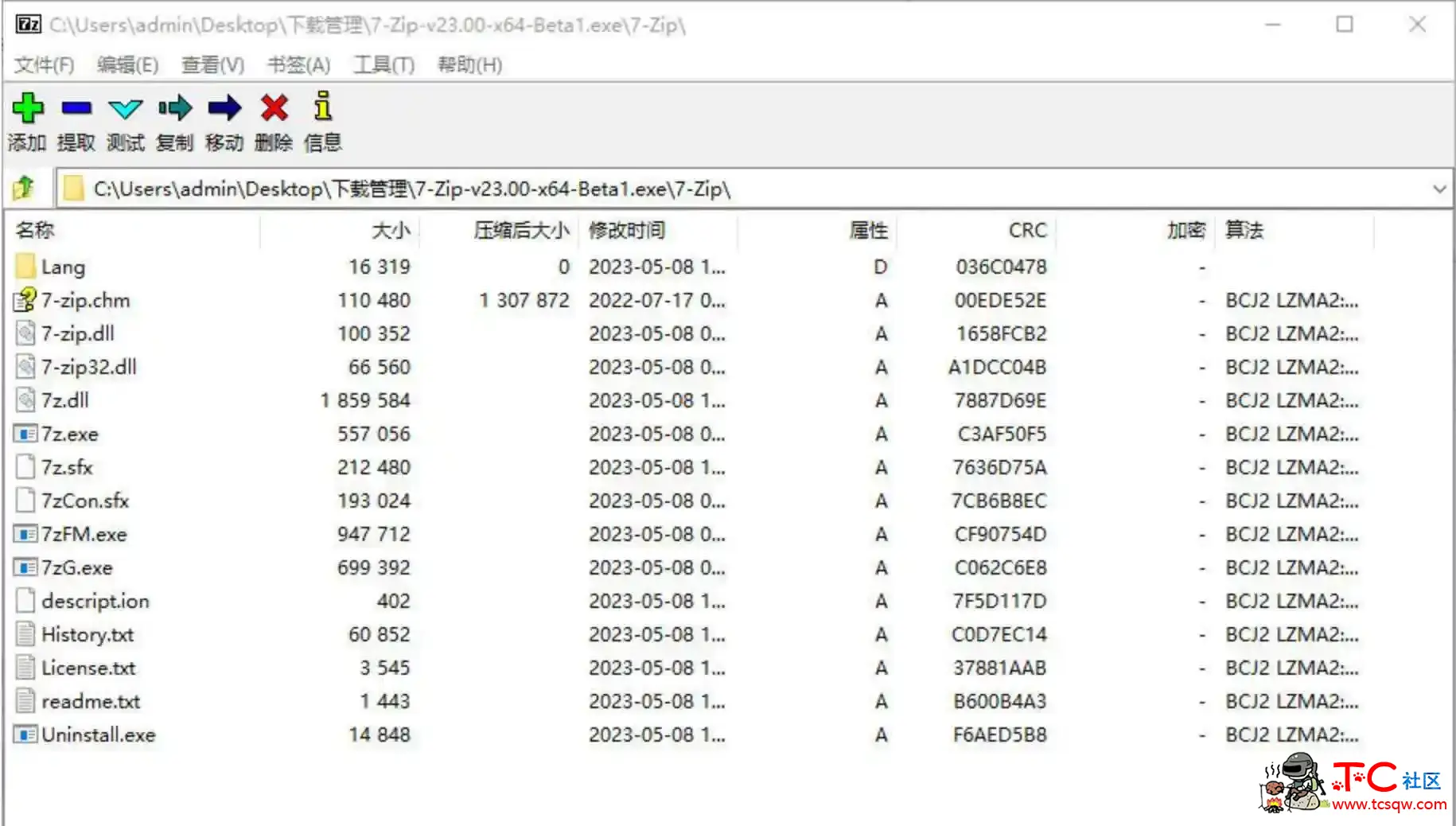Click the CRC value C3AF50F5
1456x826 pixels.
point(1002,434)
